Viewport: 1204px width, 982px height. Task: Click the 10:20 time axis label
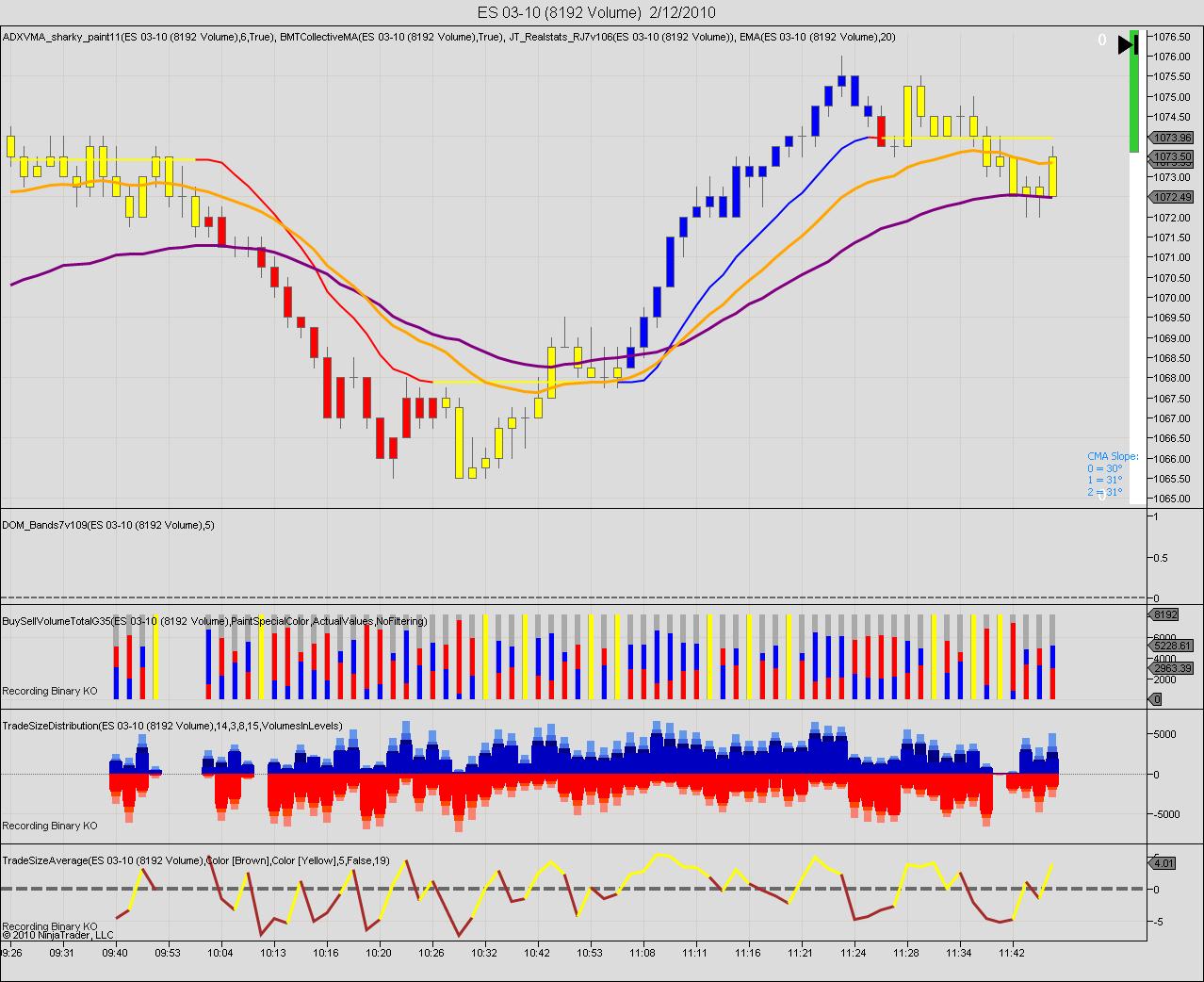[379, 953]
